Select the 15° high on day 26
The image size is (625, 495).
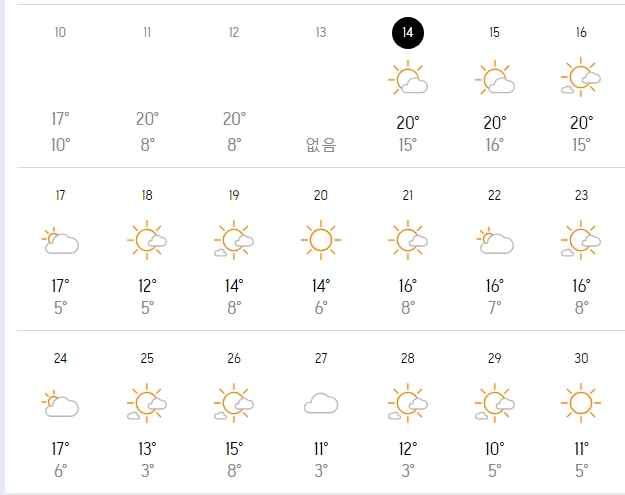point(234,449)
